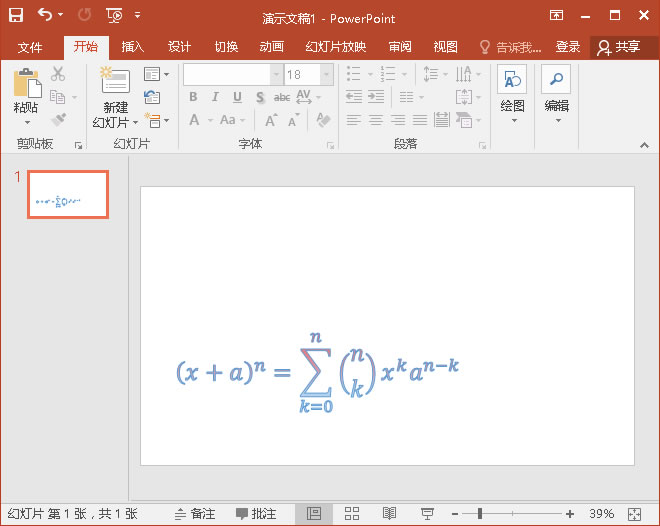Click the 共享 (Share) button
This screenshot has height=526, width=660.
(618, 47)
